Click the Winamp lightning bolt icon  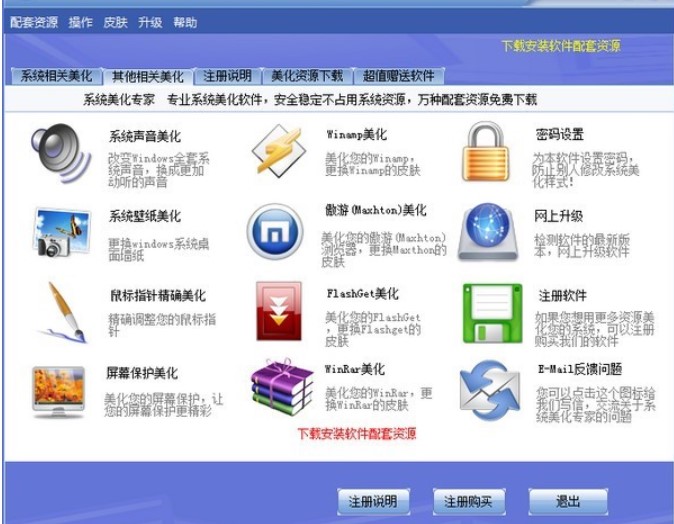[x=279, y=150]
